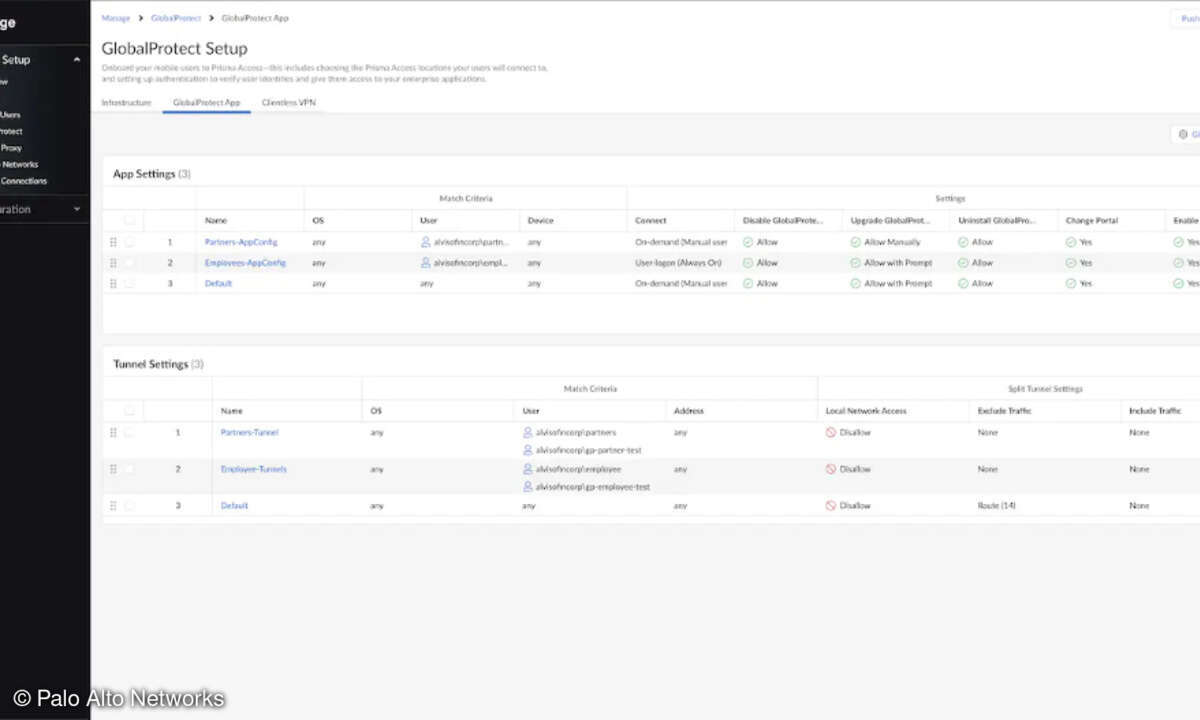Click user icon beside alvisofincorp\partners in tunnels
The image size is (1200, 720).
pyautogui.click(x=528, y=433)
